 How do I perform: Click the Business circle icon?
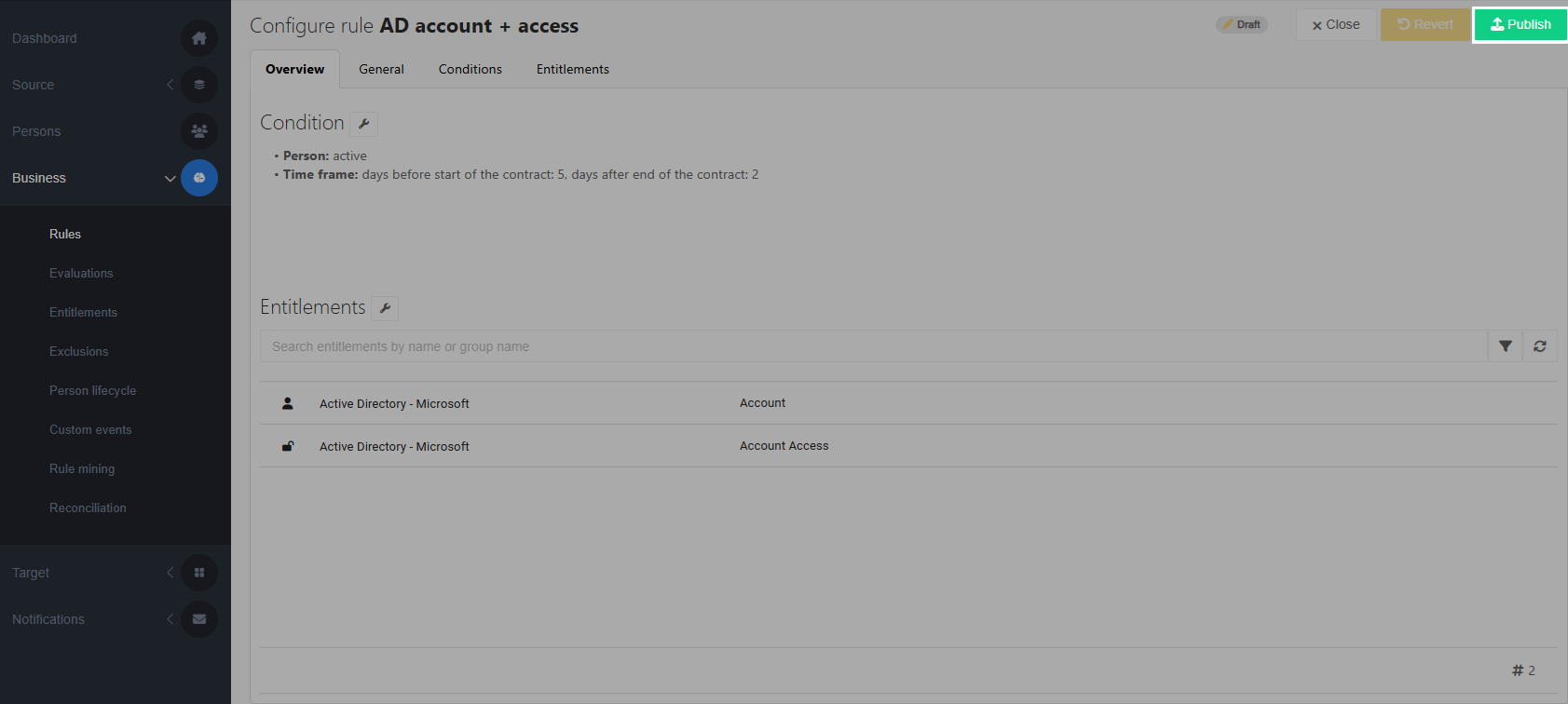tap(199, 178)
